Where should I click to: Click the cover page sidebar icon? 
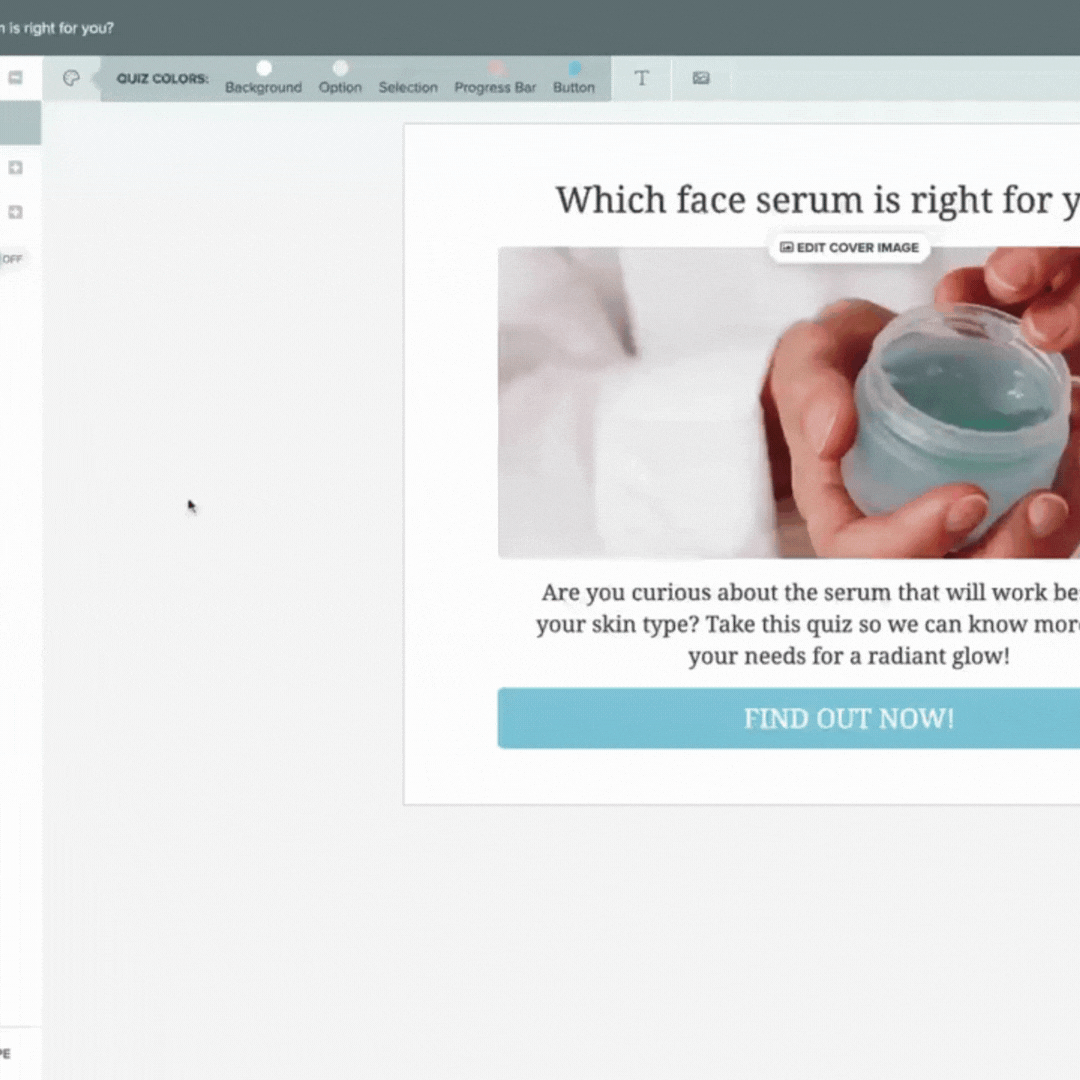tap(15, 77)
